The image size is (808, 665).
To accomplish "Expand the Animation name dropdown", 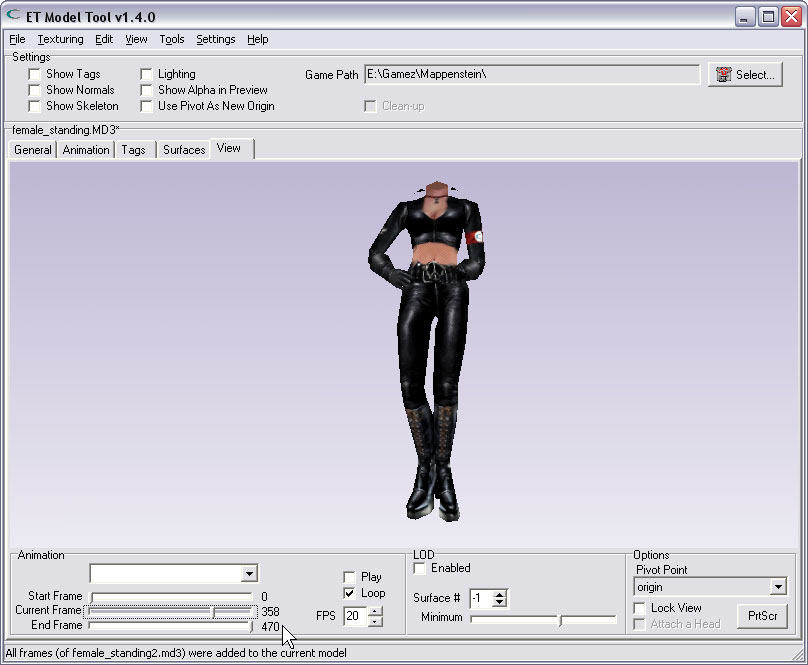I will 249,574.
